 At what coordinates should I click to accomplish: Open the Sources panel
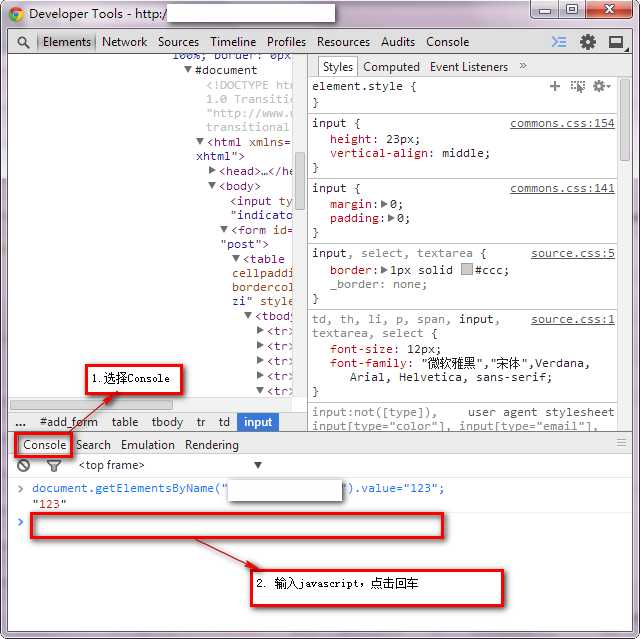pyautogui.click(x=178, y=42)
